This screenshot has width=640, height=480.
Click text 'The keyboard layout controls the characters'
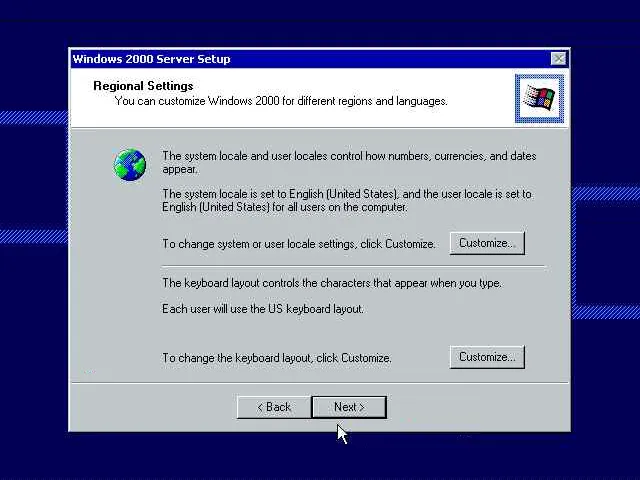pyautogui.click(x=267, y=283)
